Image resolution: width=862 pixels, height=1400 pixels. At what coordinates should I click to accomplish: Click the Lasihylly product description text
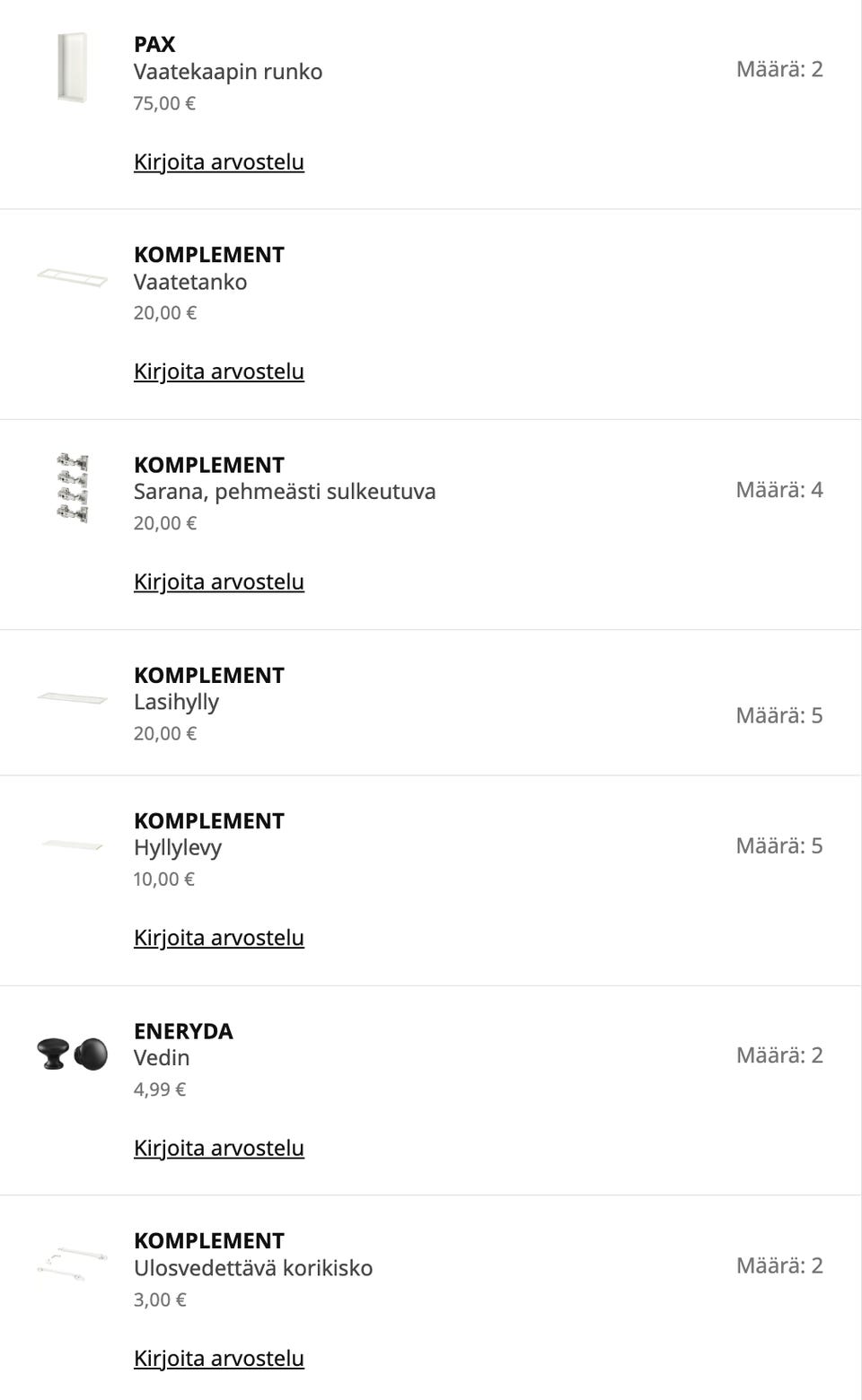tap(176, 702)
